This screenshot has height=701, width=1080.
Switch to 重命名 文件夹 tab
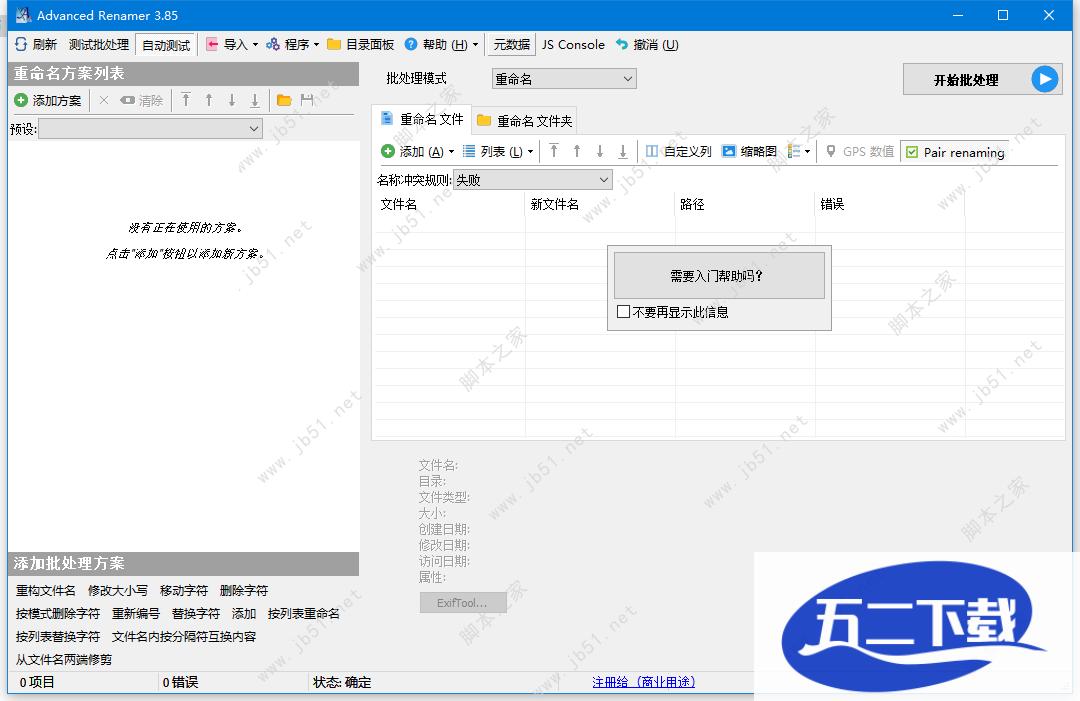click(x=525, y=121)
